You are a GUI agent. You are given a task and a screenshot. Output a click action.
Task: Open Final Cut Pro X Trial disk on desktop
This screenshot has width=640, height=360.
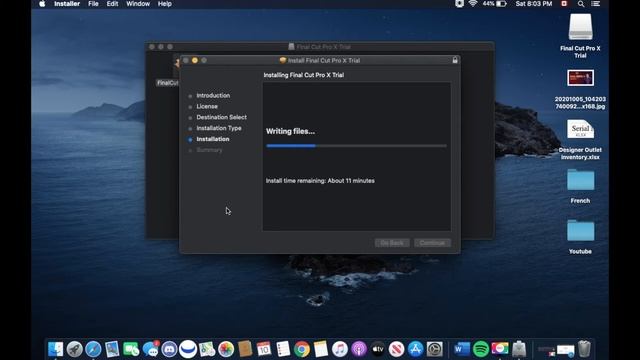click(580, 27)
